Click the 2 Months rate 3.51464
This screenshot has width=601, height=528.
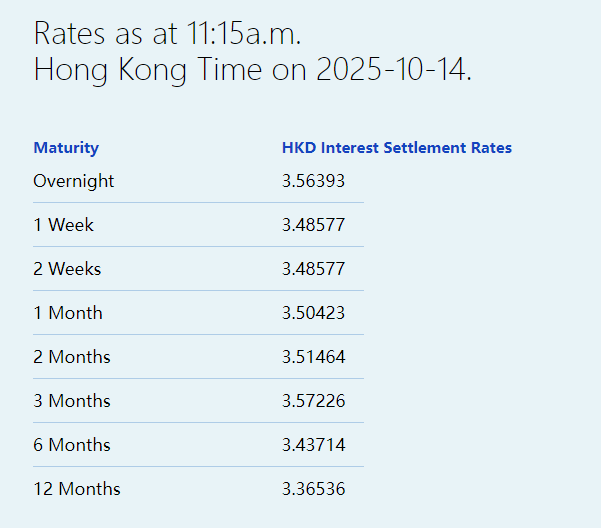[314, 357]
